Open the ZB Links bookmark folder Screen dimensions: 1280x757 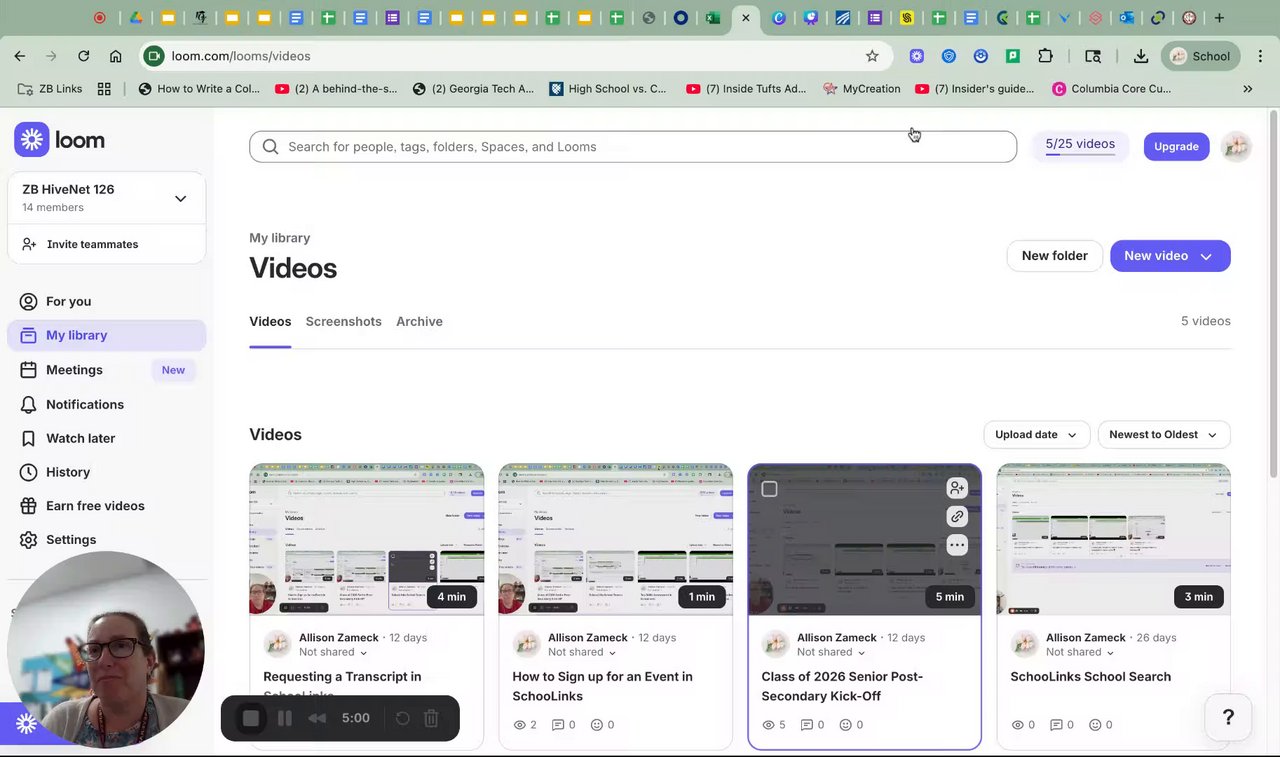point(51,89)
